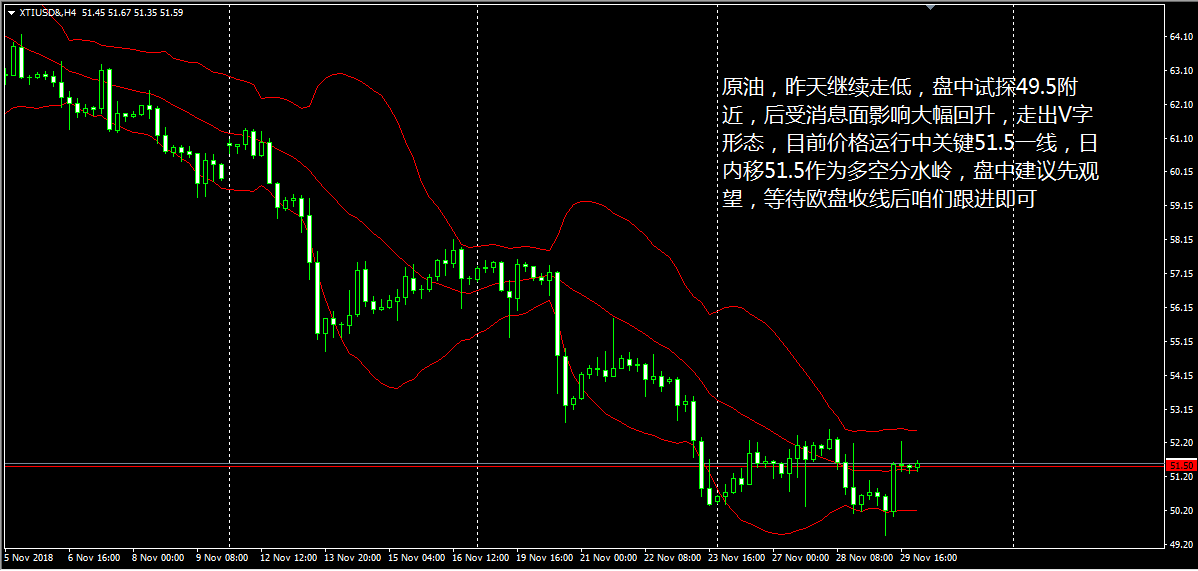The height and width of the screenshot is (571, 1198).
Task: Click the OHLC values 51.45 51.67 51.35 51.59
Action: 130,13
